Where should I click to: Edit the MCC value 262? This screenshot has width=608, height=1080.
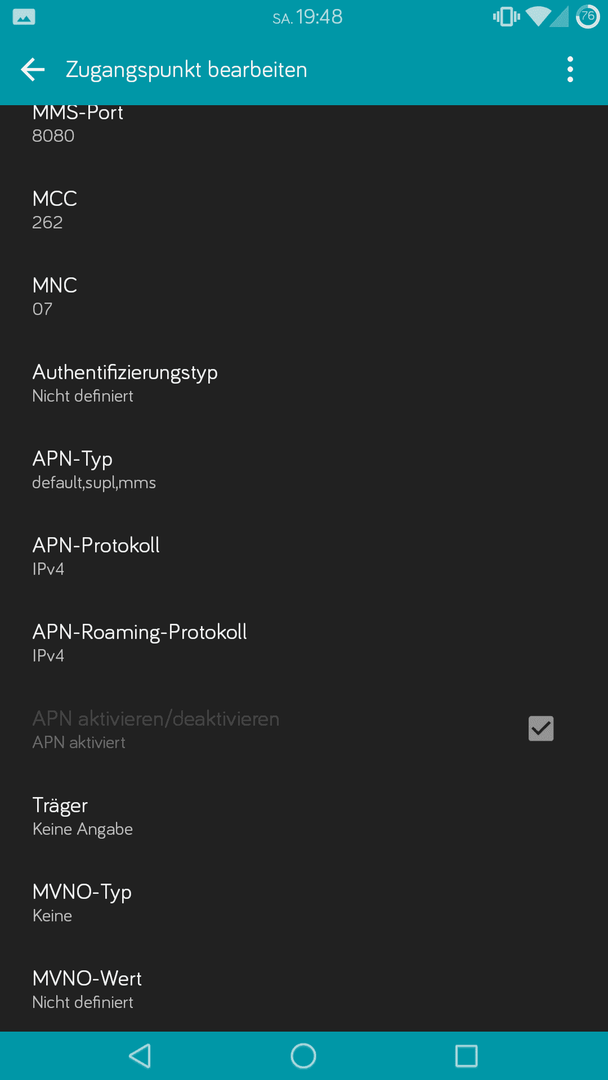(x=304, y=212)
